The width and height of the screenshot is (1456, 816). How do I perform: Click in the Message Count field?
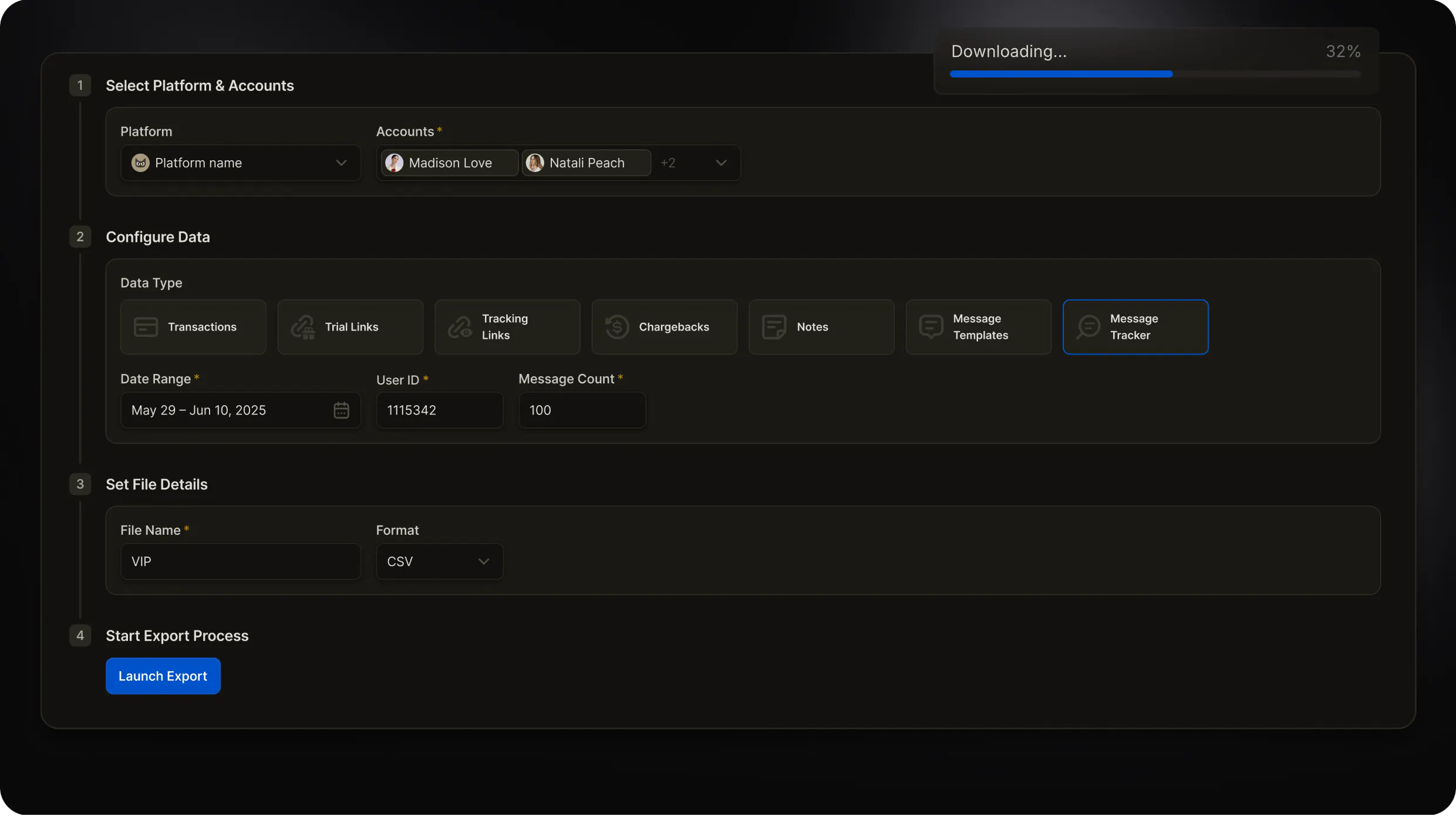point(582,410)
